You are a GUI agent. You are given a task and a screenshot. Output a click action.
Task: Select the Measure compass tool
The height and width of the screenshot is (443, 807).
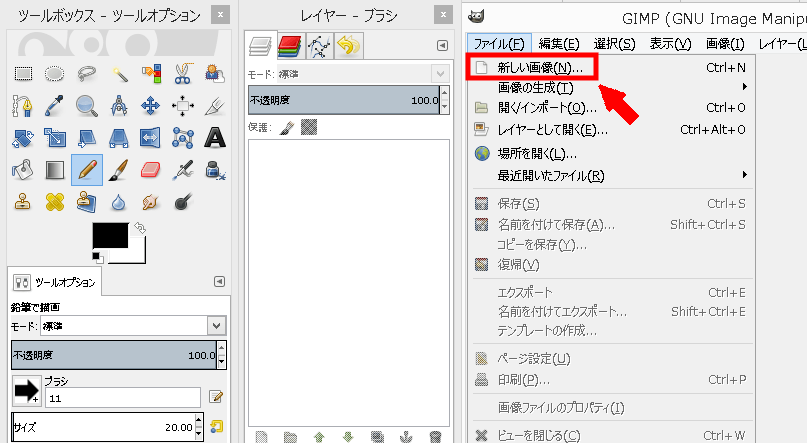click(x=119, y=106)
